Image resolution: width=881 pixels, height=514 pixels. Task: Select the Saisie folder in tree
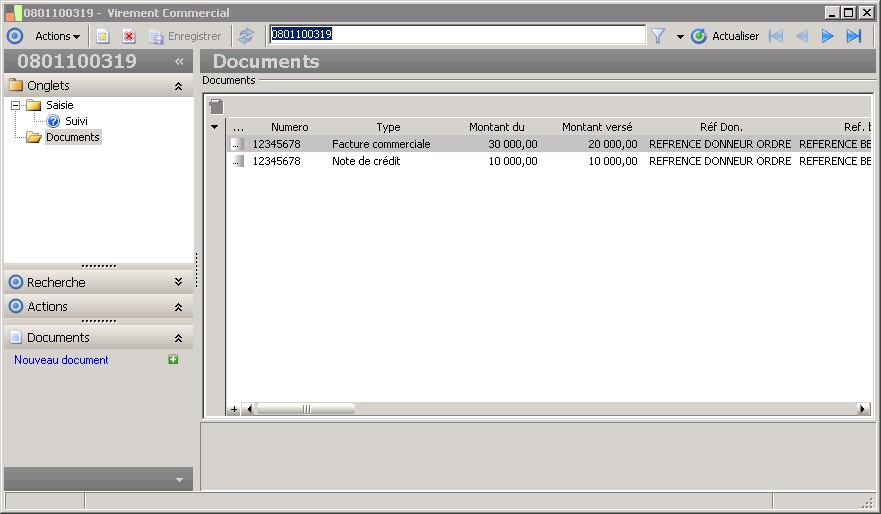click(60, 105)
